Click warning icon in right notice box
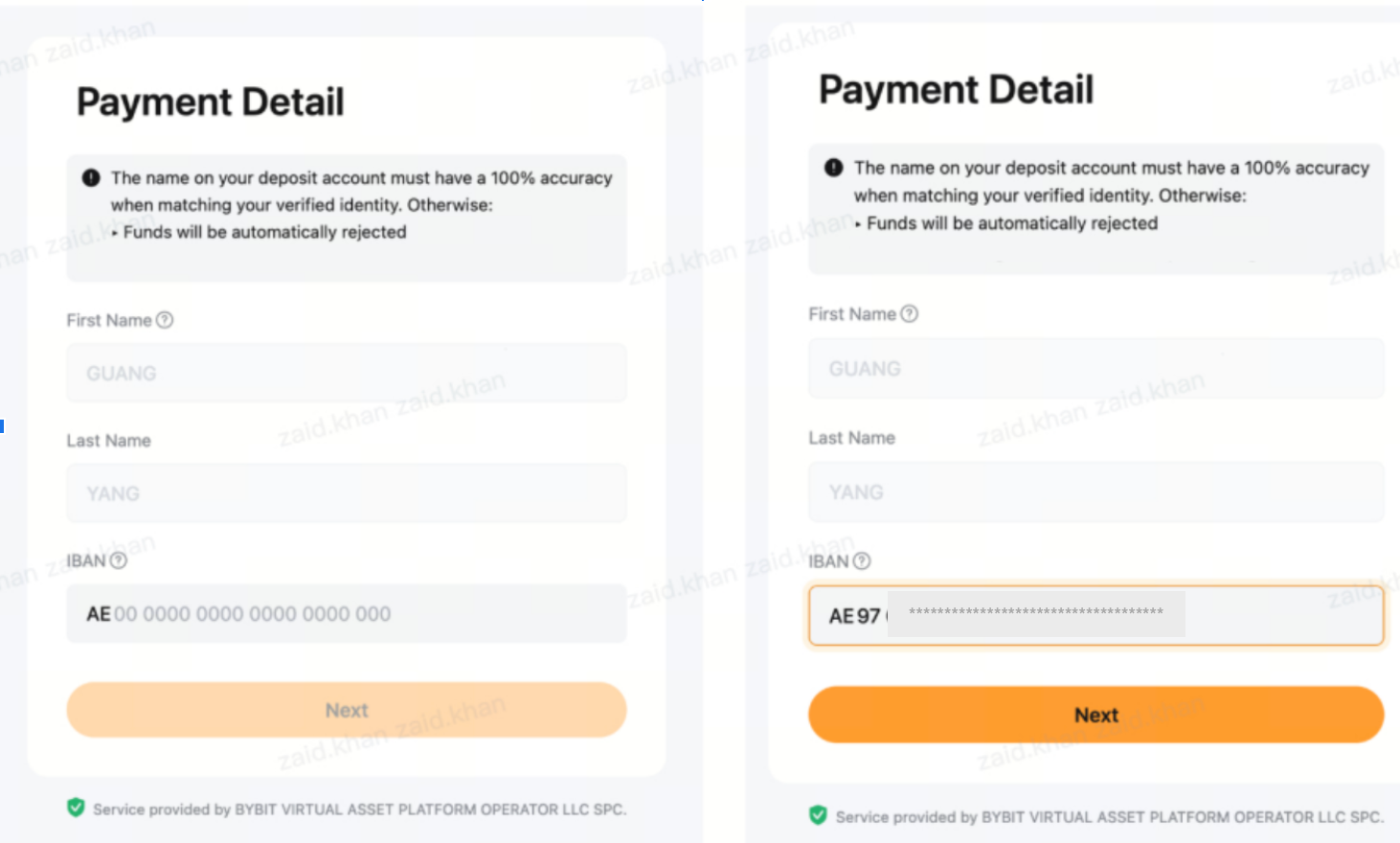 click(x=834, y=168)
